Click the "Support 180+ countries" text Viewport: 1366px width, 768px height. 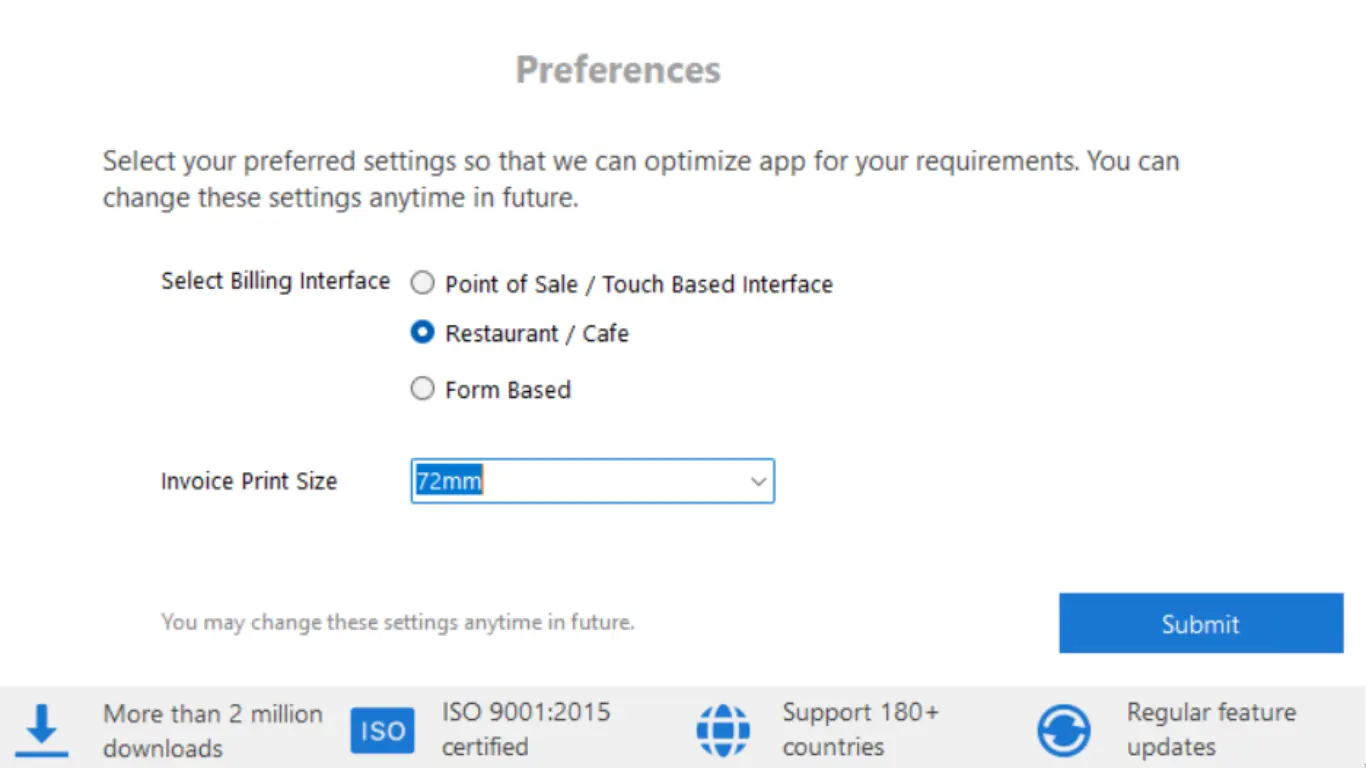pos(861,730)
